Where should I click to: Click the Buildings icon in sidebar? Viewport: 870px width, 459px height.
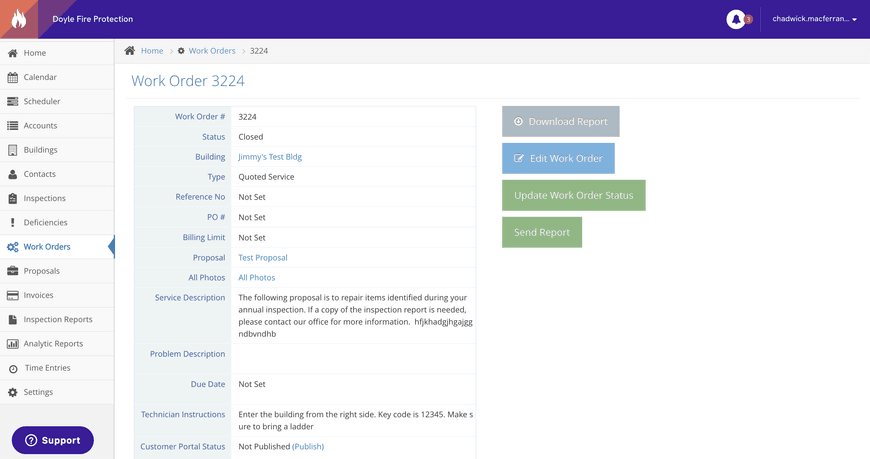pyautogui.click(x=13, y=150)
